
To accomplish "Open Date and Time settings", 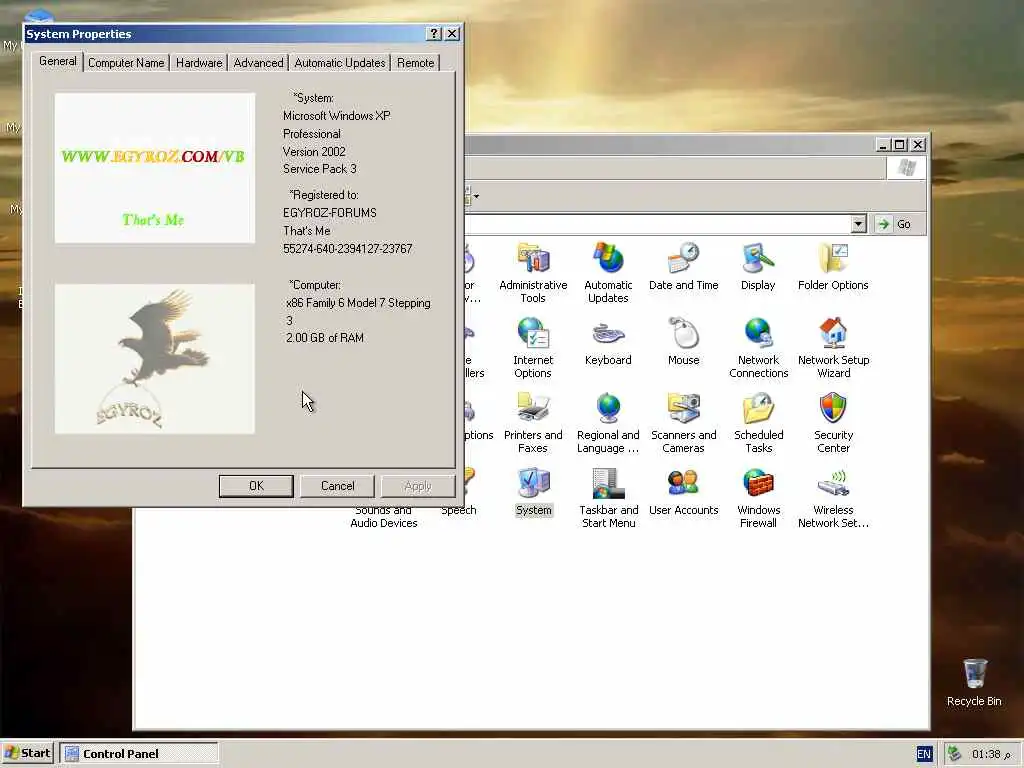I will pyautogui.click(x=683, y=266).
